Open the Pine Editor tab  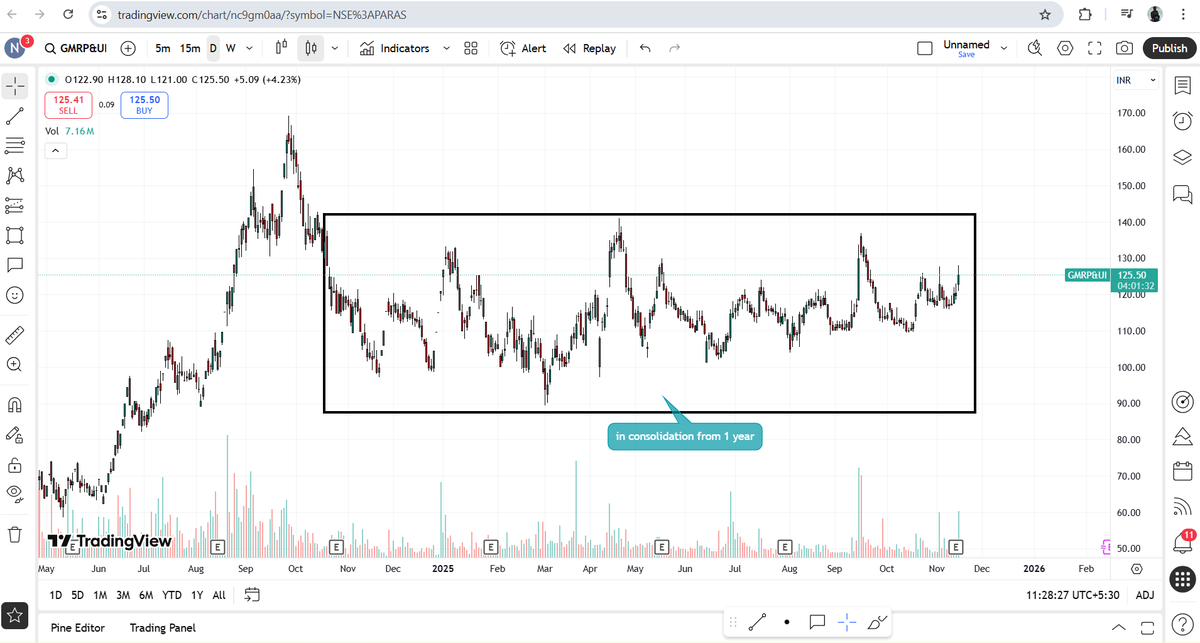click(x=78, y=628)
